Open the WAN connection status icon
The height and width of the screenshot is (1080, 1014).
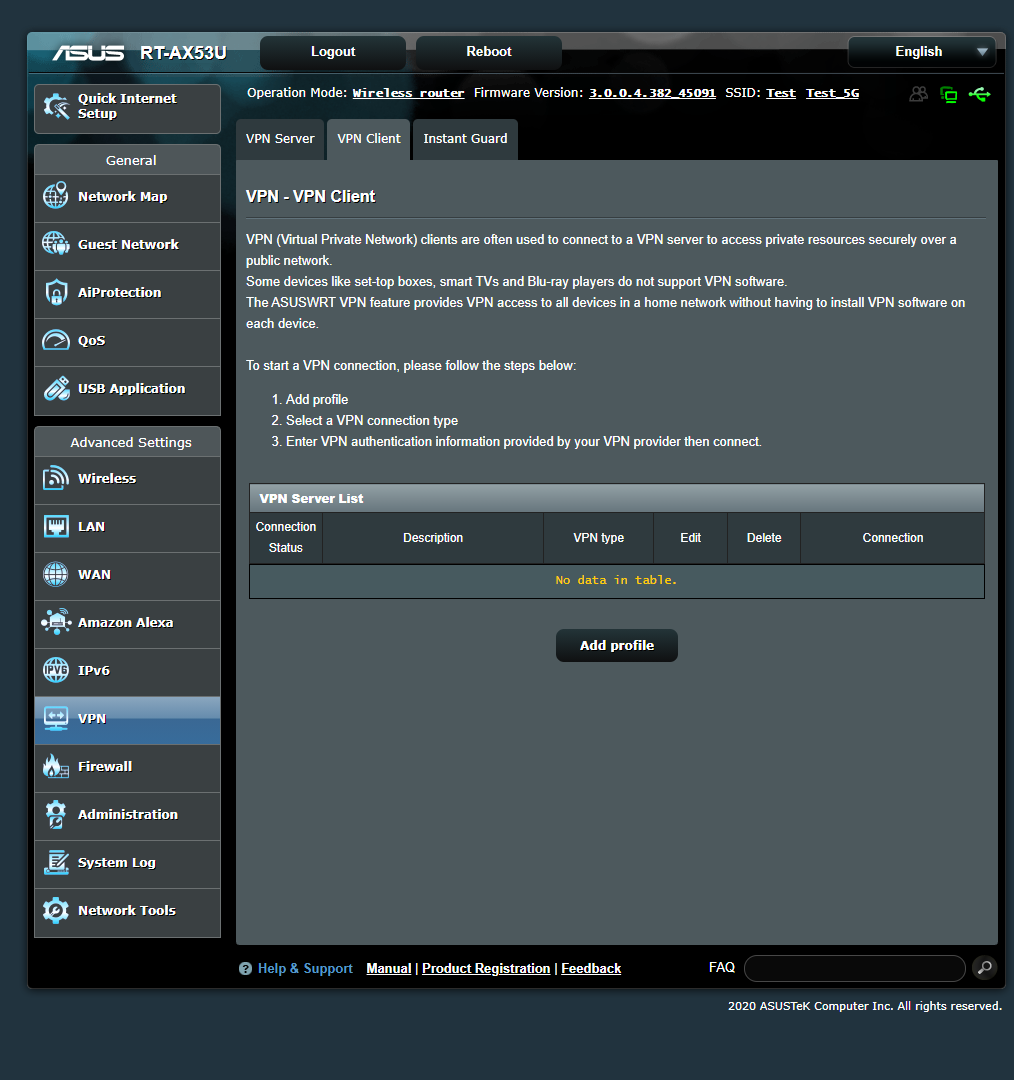[948, 93]
